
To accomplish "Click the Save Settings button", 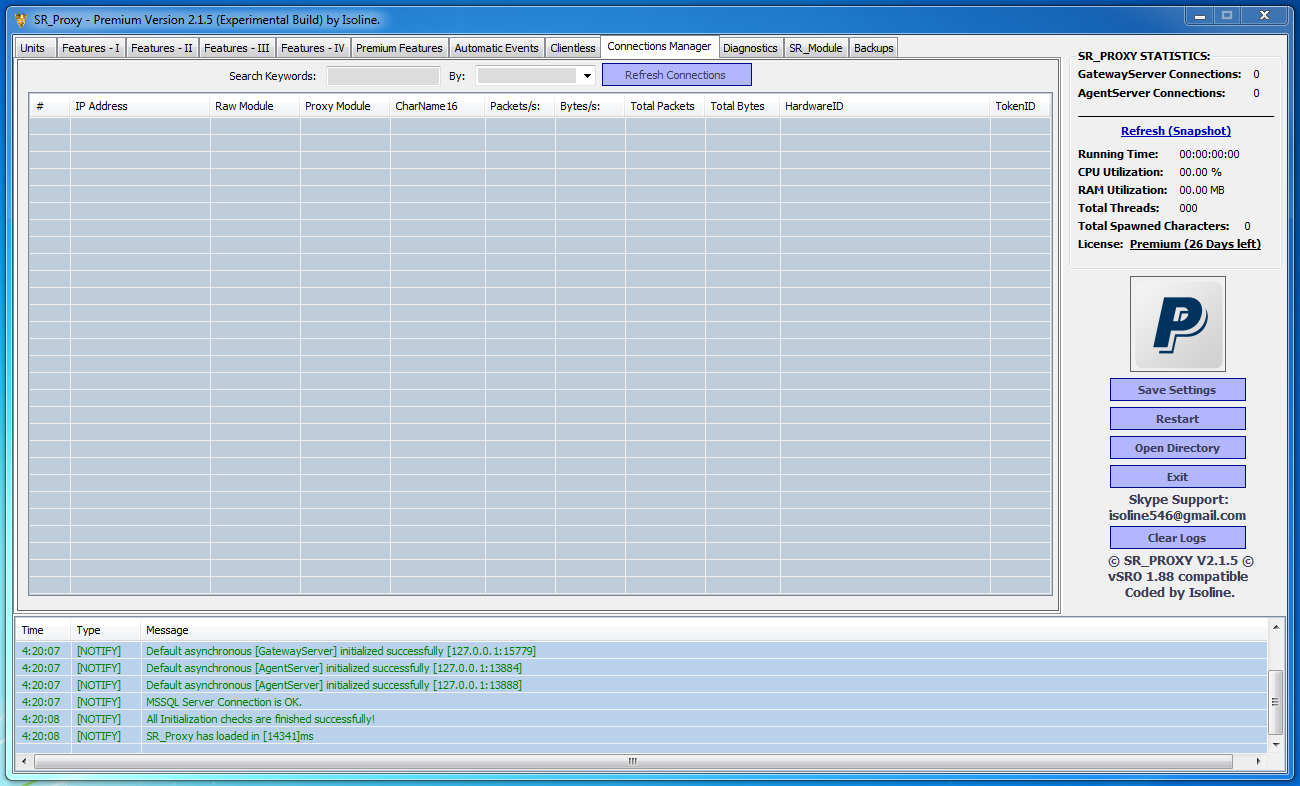I will (1178, 390).
